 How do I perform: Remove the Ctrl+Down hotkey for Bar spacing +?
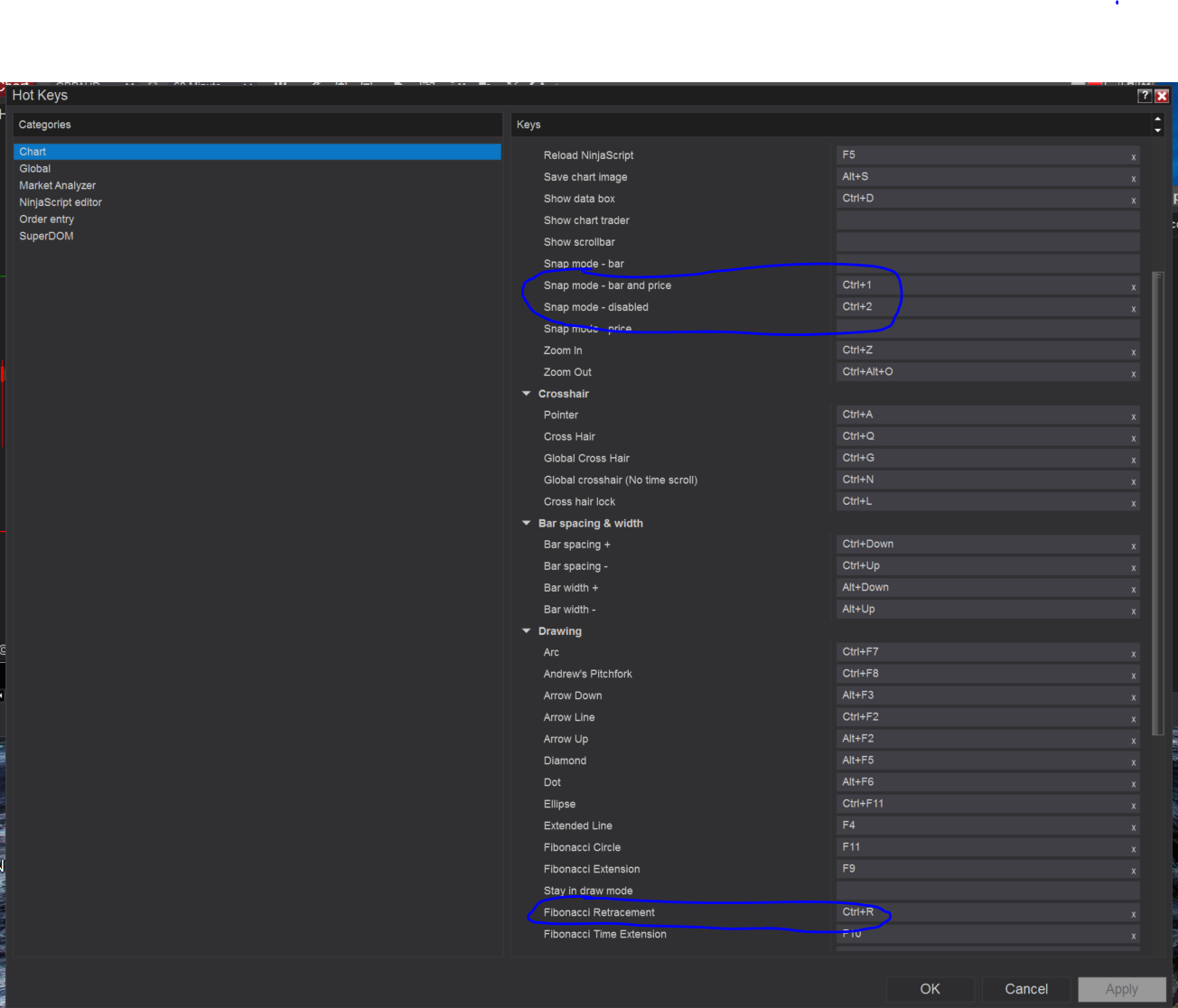1133,546
